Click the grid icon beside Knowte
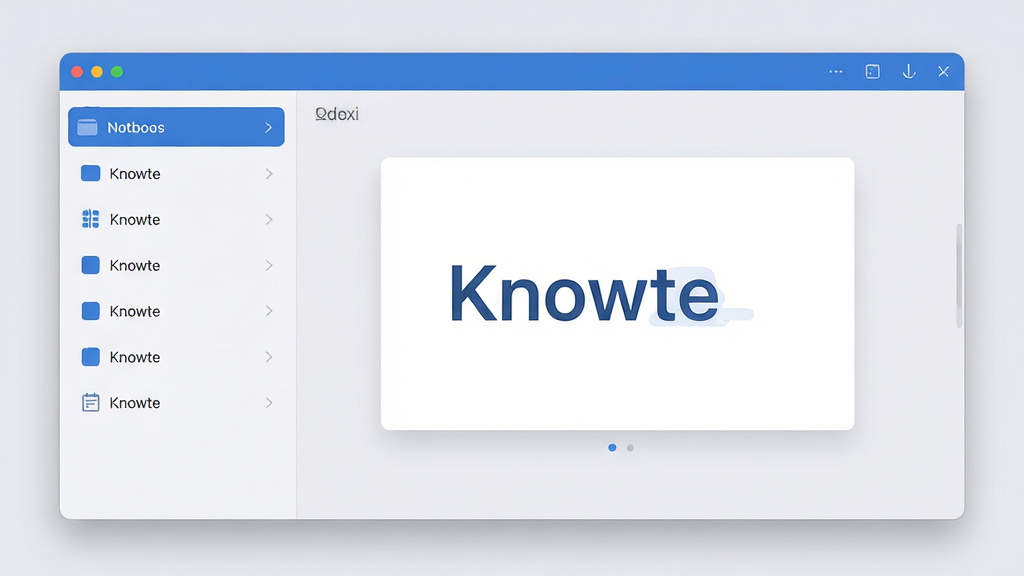The height and width of the screenshot is (576, 1024). coord(90,219)
